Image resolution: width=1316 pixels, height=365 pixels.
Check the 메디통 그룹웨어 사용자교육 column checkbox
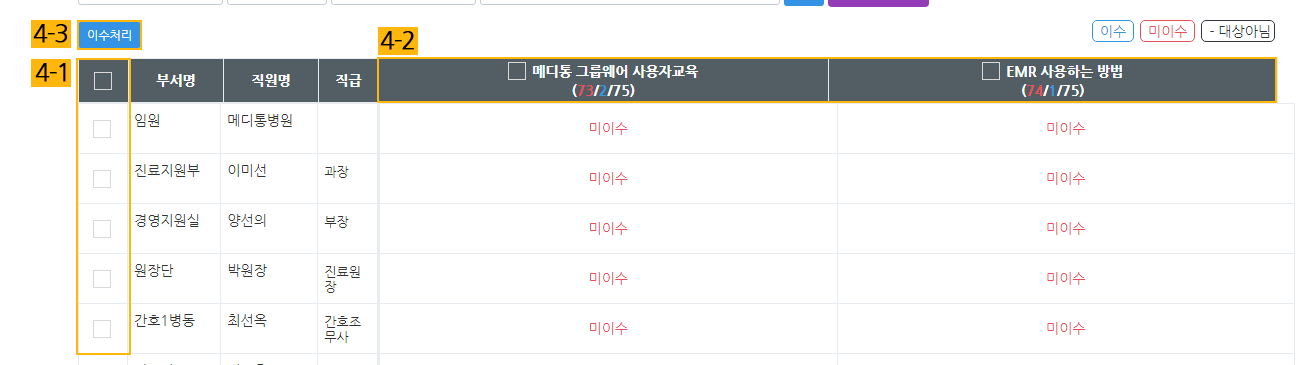click(x=517, y=71)
